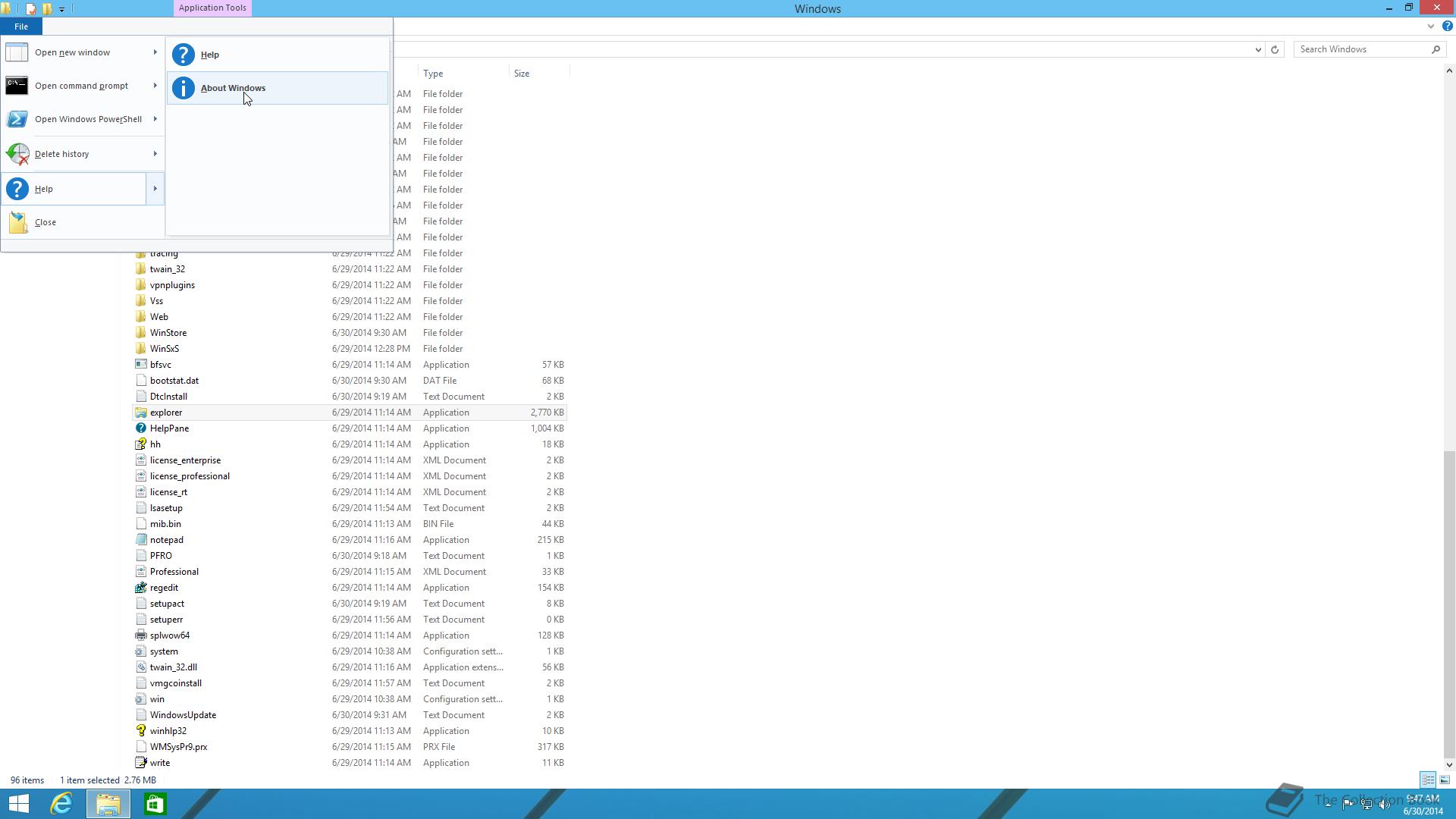Viewport: 1456px width, 819px height.
Task: Click the Open new window icon
Action: tap(17, 52)
